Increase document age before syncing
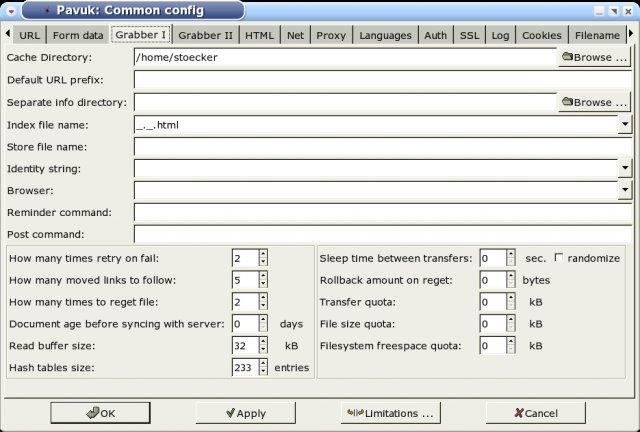The image size is (640, 432). pos(263,320)
